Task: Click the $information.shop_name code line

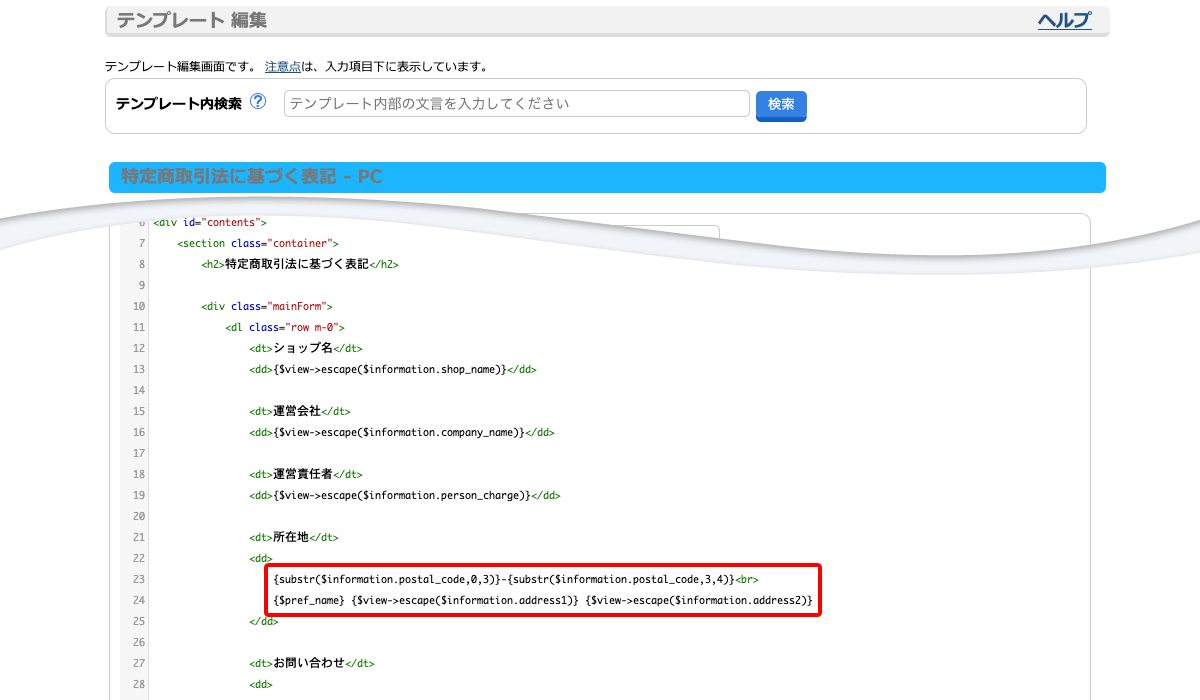Action: click(393, 369)
